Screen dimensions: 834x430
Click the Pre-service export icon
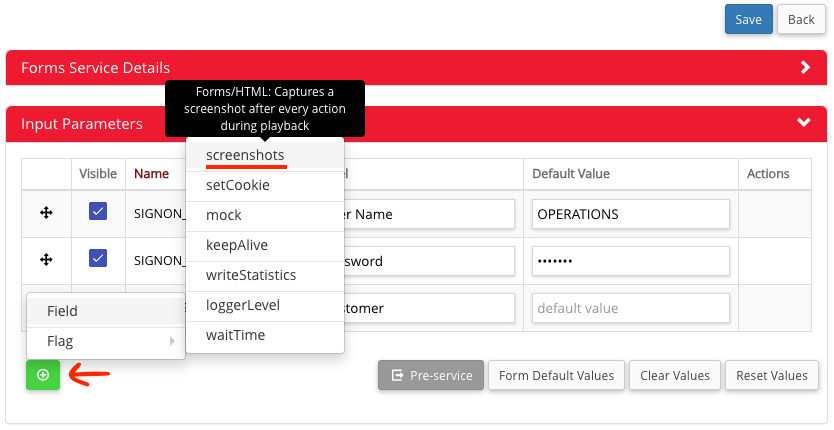pyautogui.click(x=397, y=375)
